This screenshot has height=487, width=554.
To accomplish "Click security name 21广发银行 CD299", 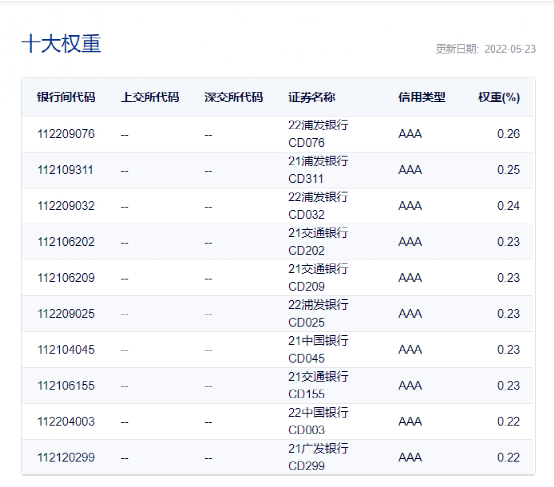I will tap(318, 458).
